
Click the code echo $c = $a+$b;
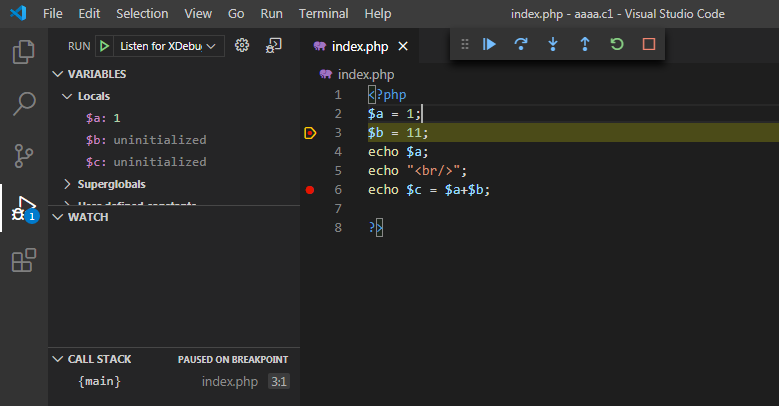point(429,189)
